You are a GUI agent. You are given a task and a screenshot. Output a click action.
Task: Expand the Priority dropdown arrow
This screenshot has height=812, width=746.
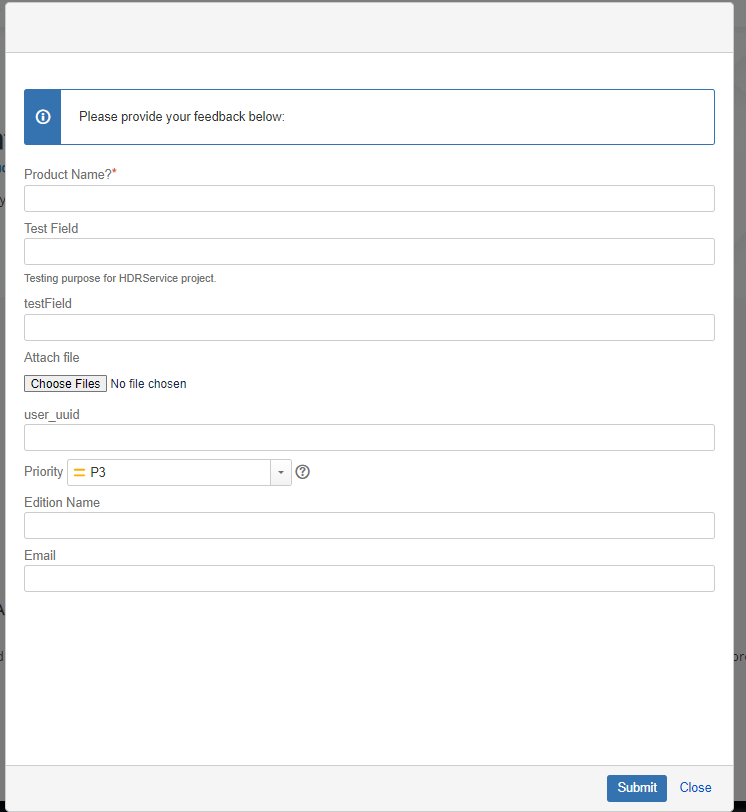pyautogui.click(x=281, y=472)
